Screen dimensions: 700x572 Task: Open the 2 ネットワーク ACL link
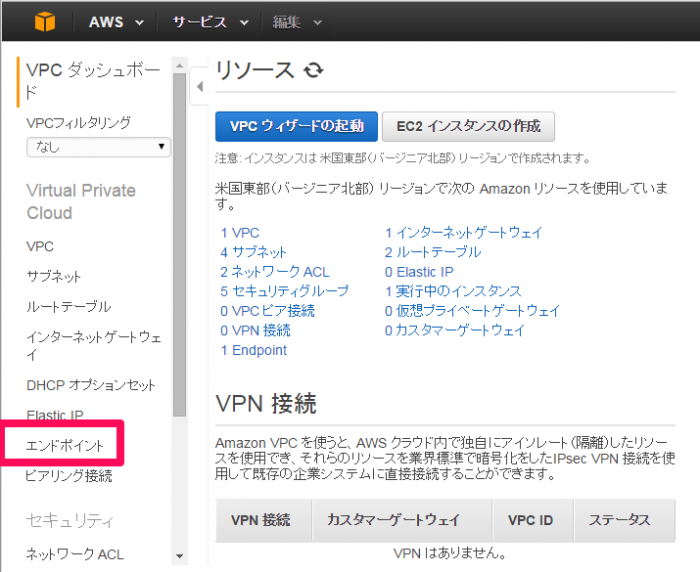click(x=275, y=271)
